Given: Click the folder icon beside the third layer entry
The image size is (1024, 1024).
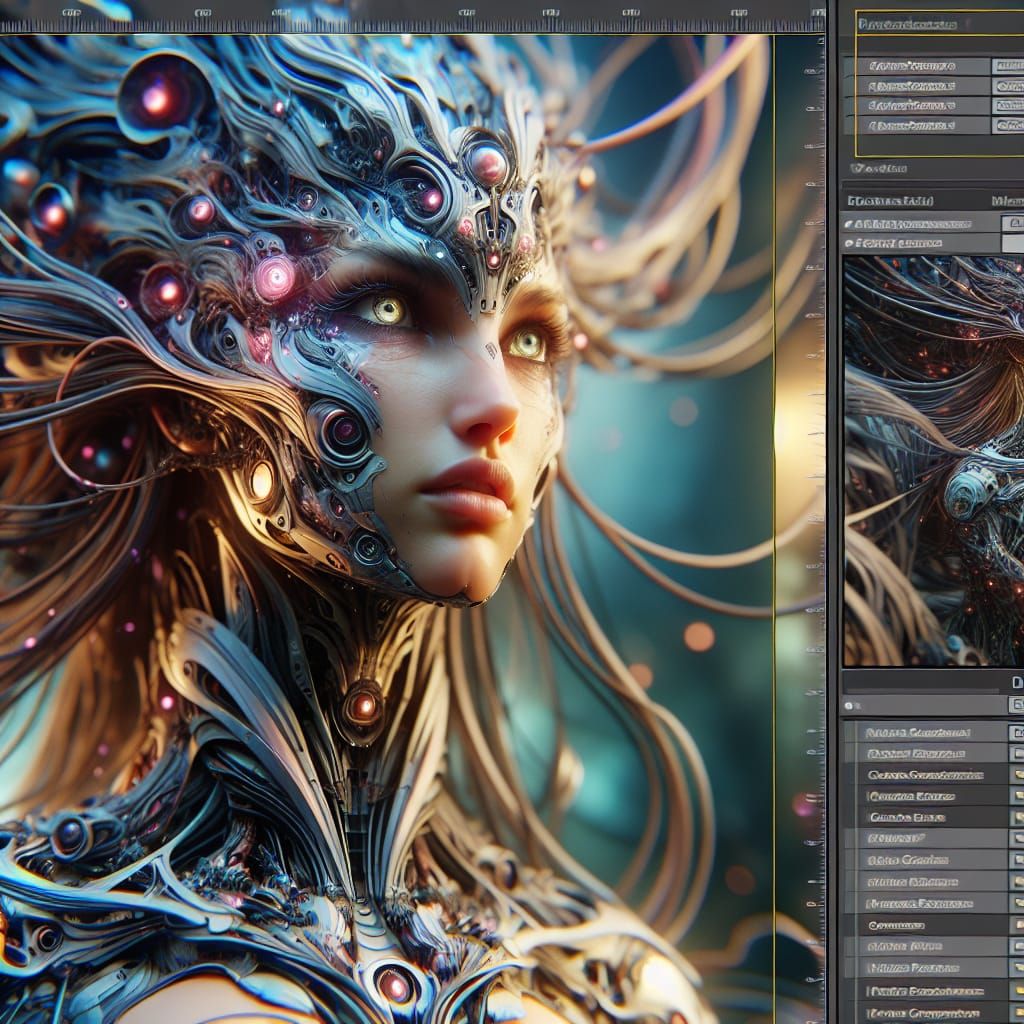Looking at the screenshot, I should 1015,775.
